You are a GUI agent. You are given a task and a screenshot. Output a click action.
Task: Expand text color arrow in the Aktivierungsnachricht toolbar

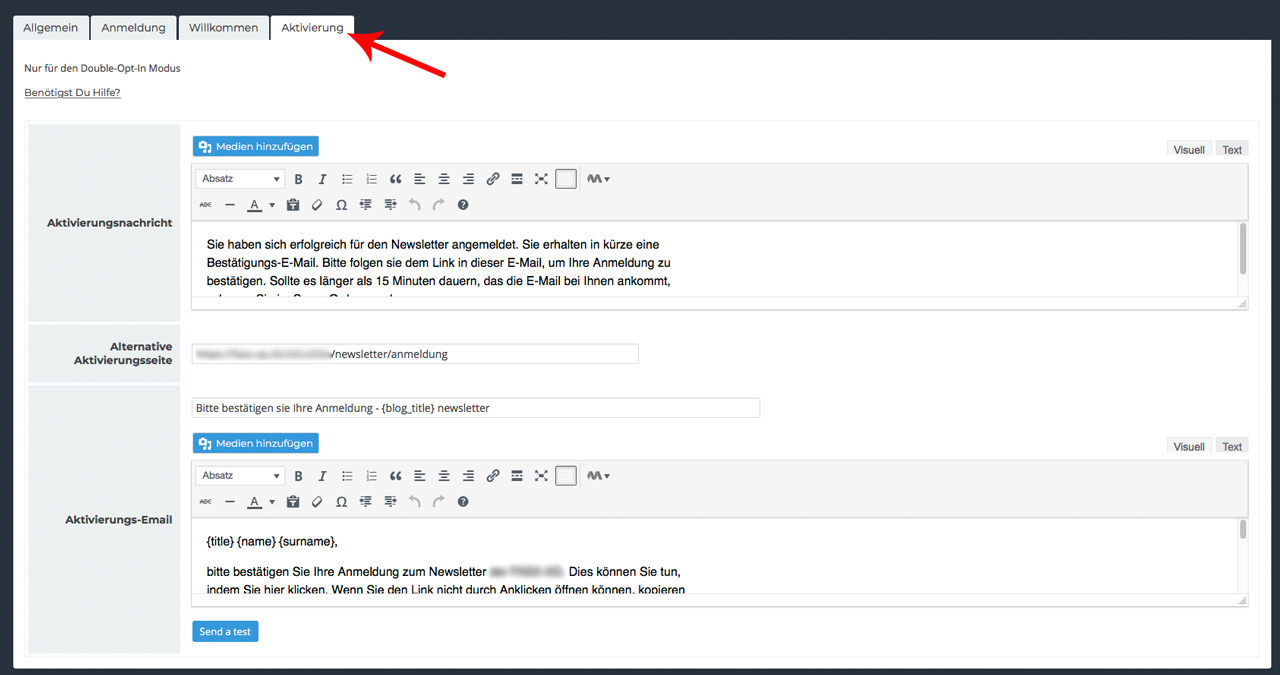[x=272, y=205]
